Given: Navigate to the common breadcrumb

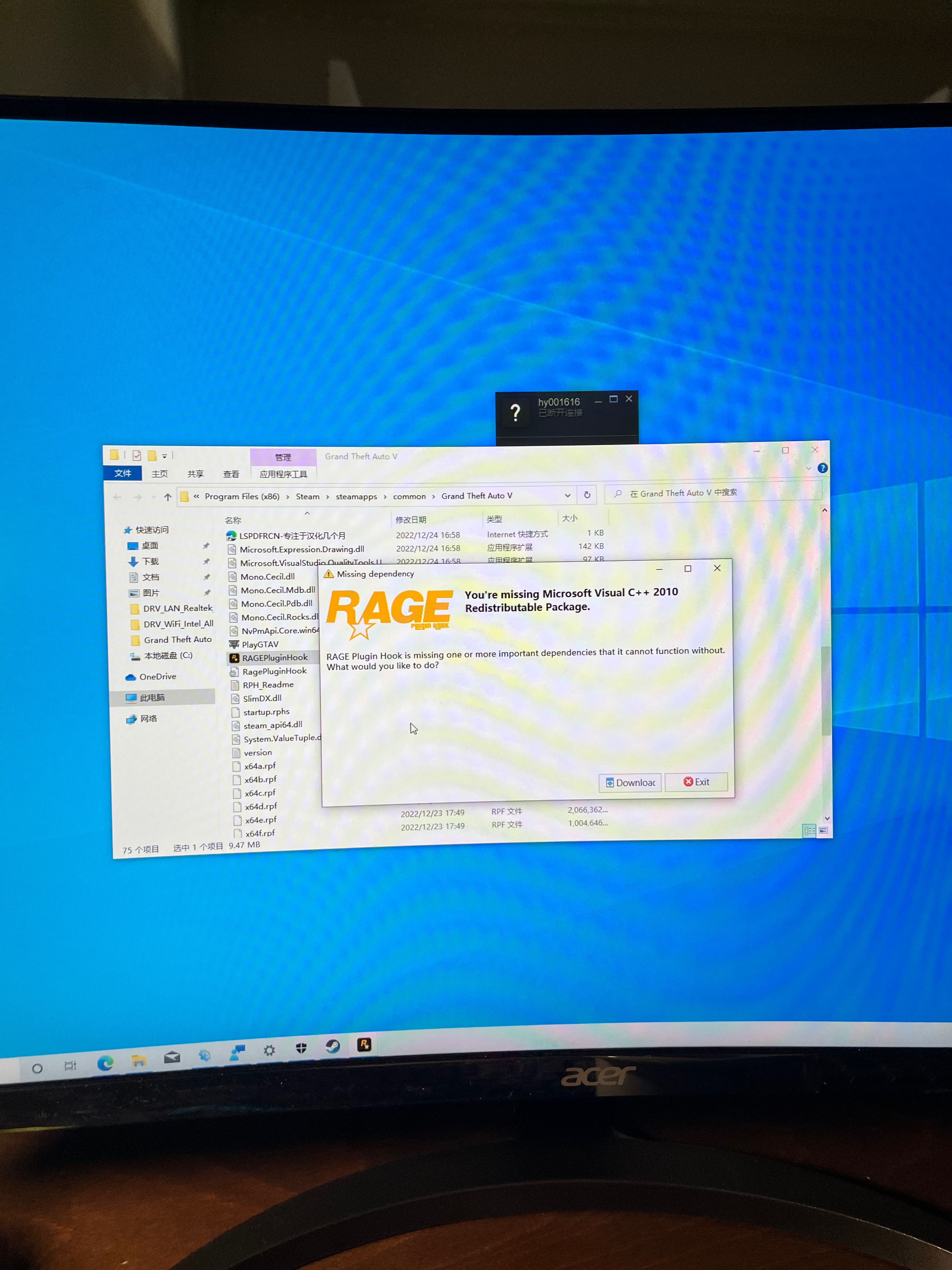Looking at the screenshot, I should pyautogui.click(x=409, y=496).
